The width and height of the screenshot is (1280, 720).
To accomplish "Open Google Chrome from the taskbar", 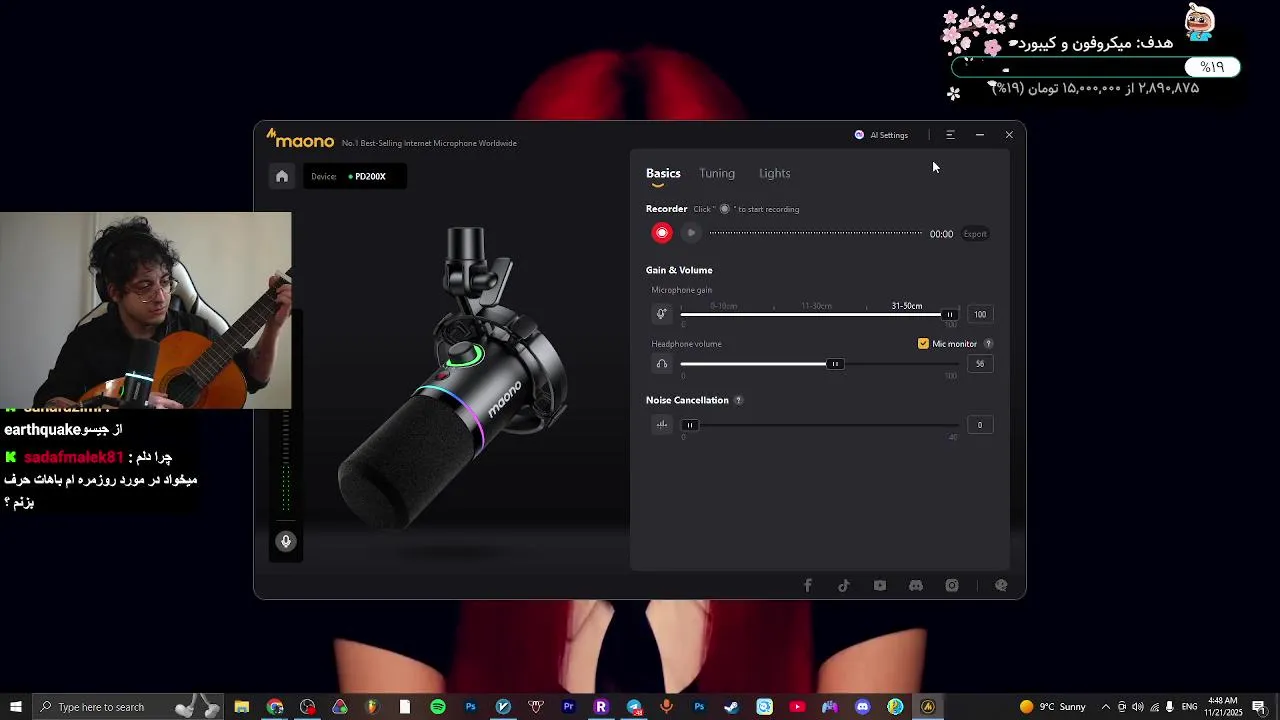I will click(x=275, y=707).
